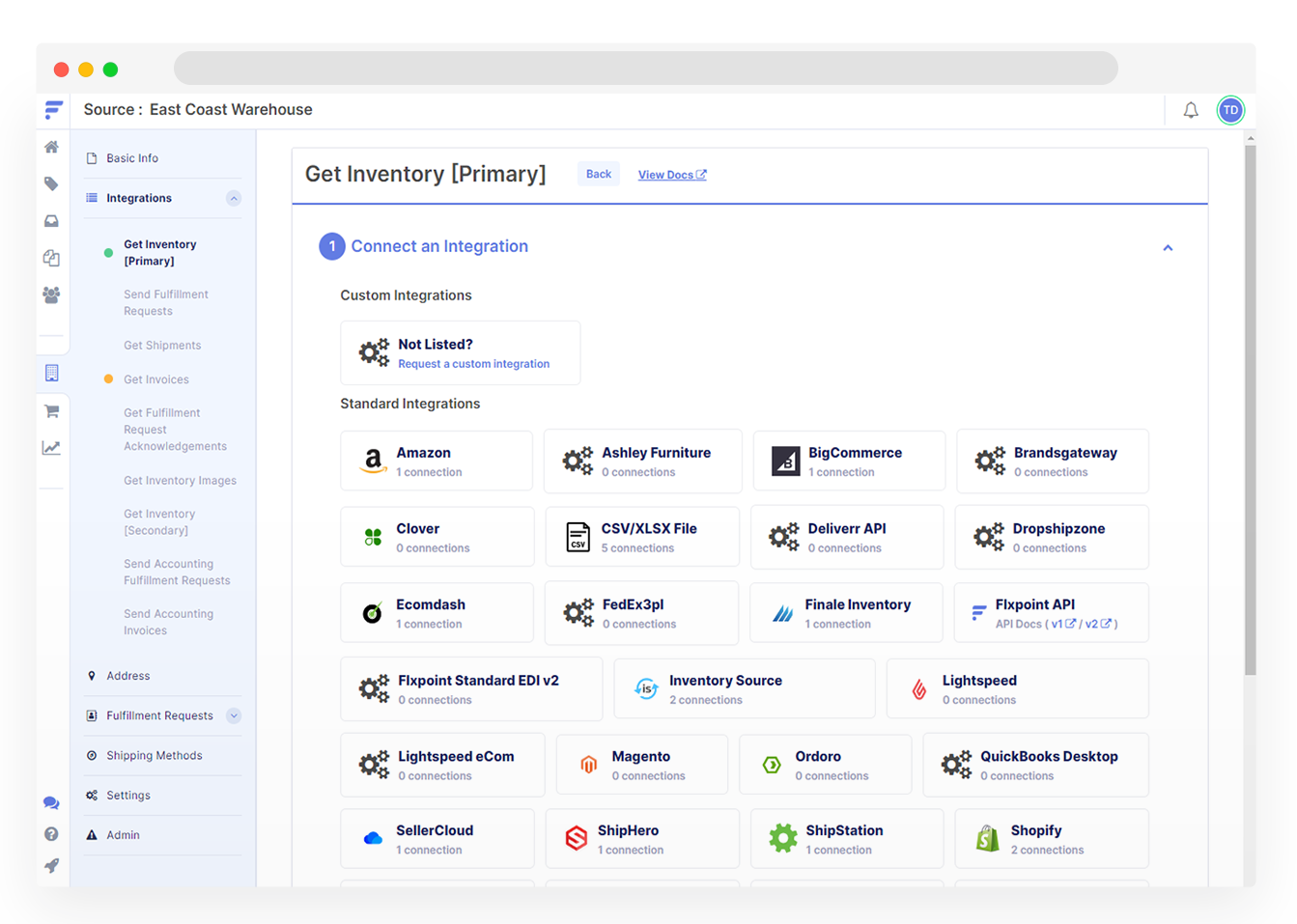Open Address in sidebar

pyautogui.click(x=128, y=676)
